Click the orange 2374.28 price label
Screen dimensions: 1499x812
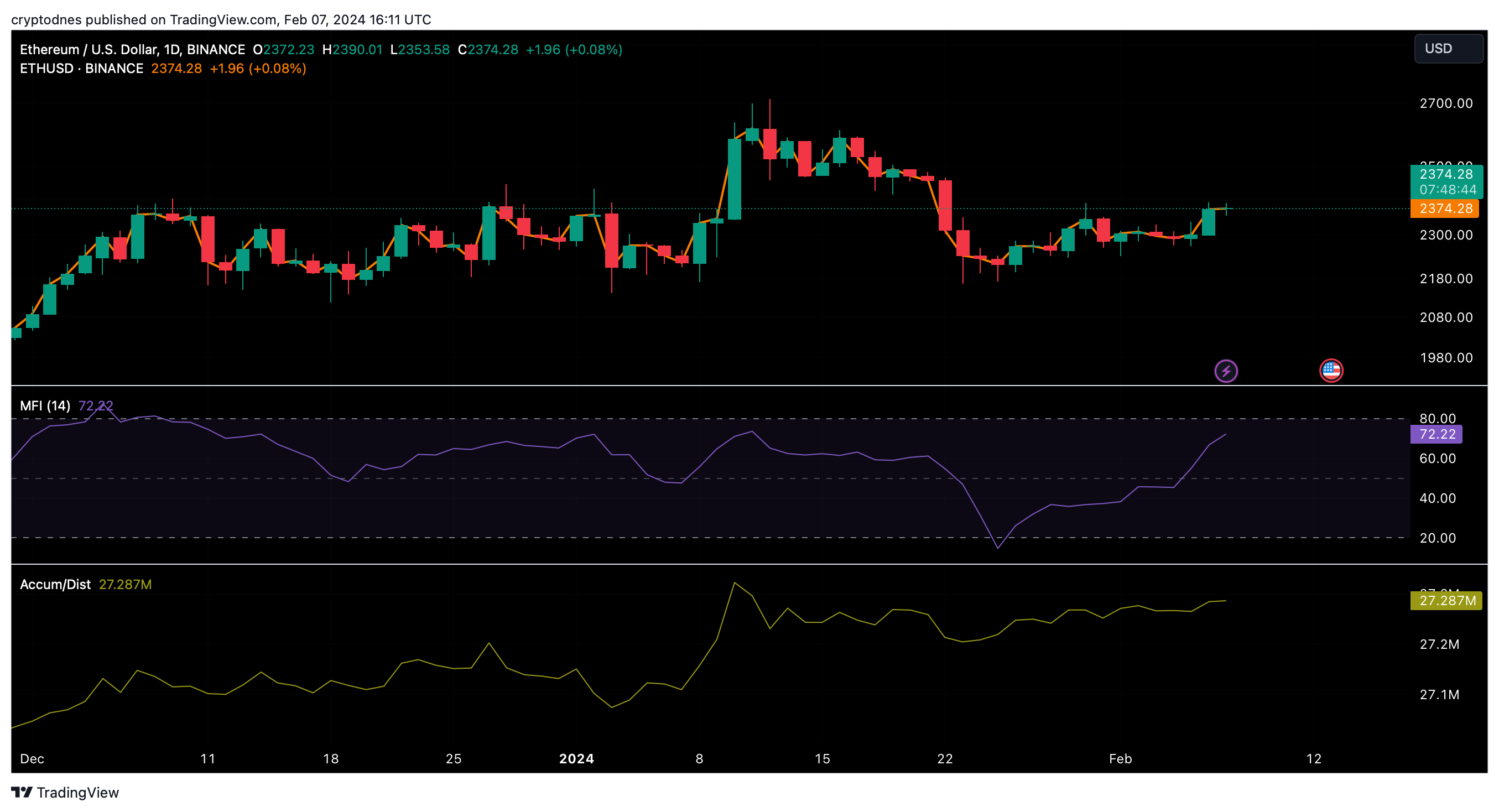(1445, 209)
